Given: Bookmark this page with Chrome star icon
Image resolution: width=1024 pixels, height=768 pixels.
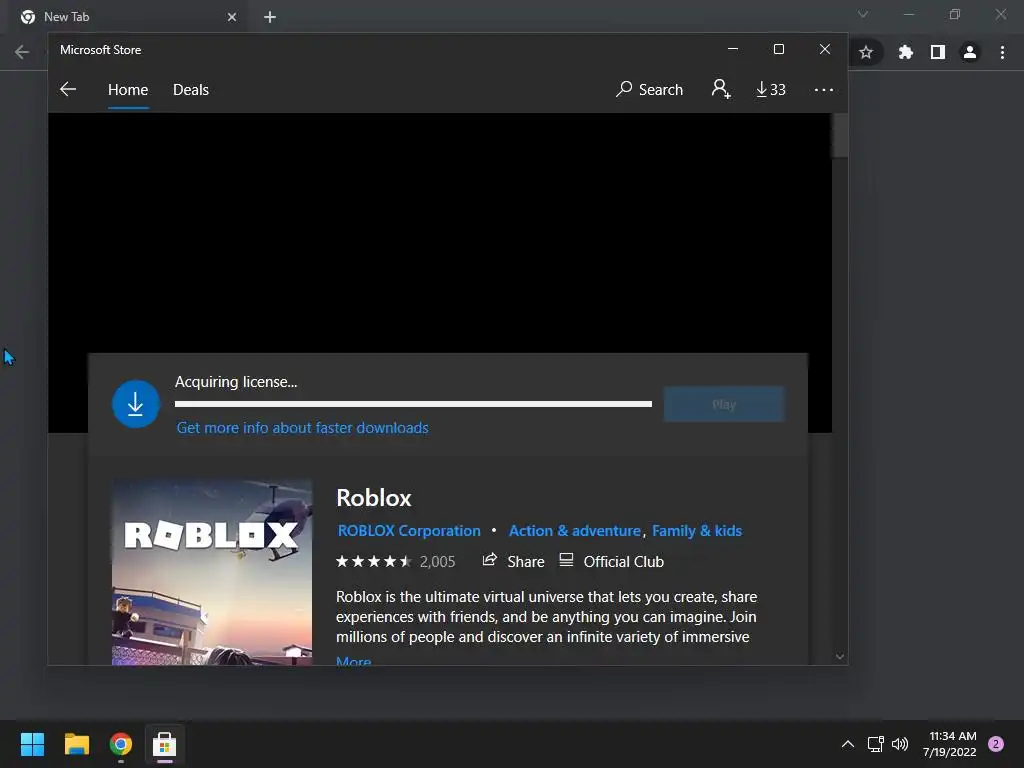Looking at the screenshot, I should pos(866,52).
